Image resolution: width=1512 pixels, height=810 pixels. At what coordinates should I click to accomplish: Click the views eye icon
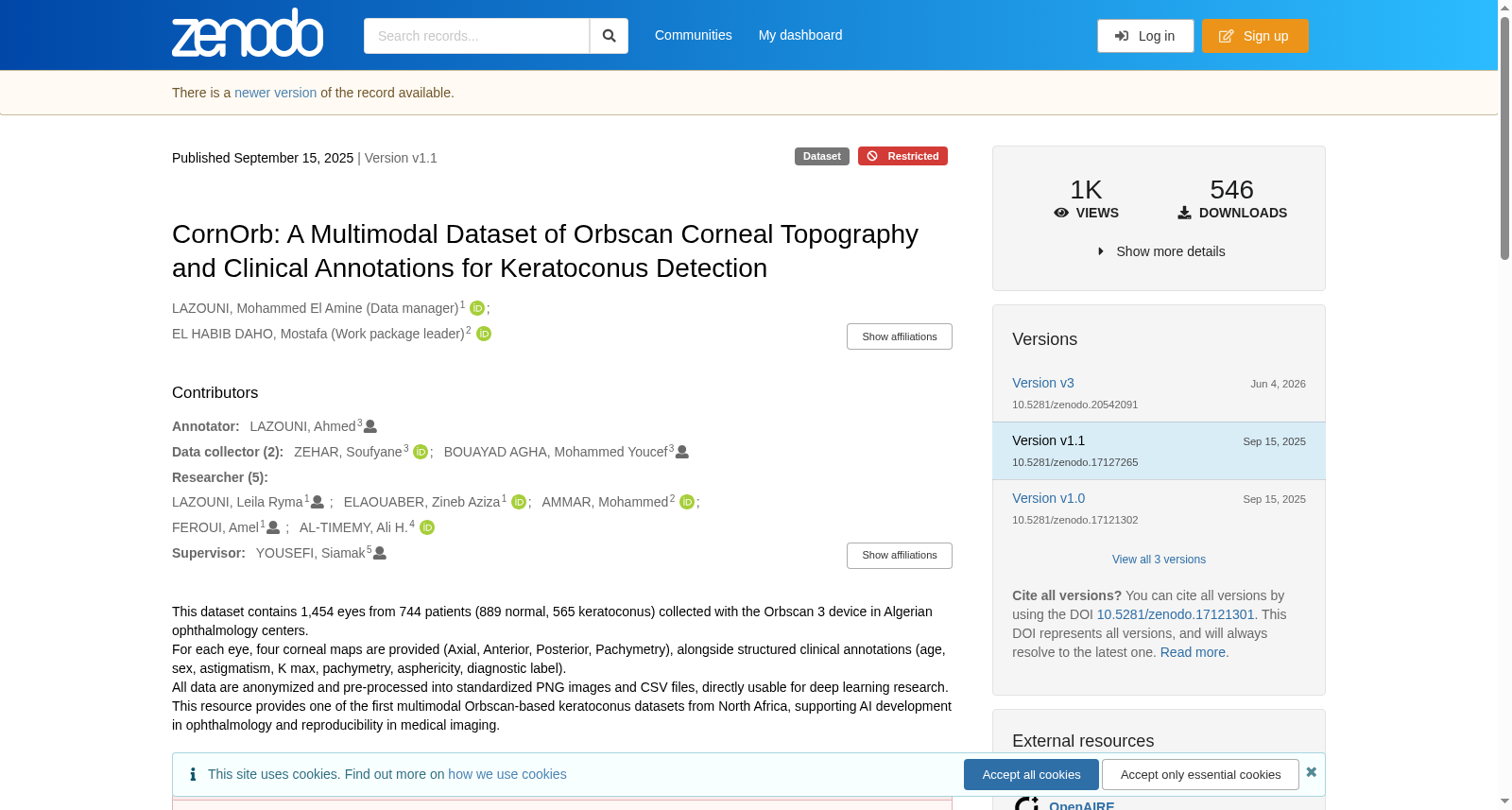tap(1061, 213)
